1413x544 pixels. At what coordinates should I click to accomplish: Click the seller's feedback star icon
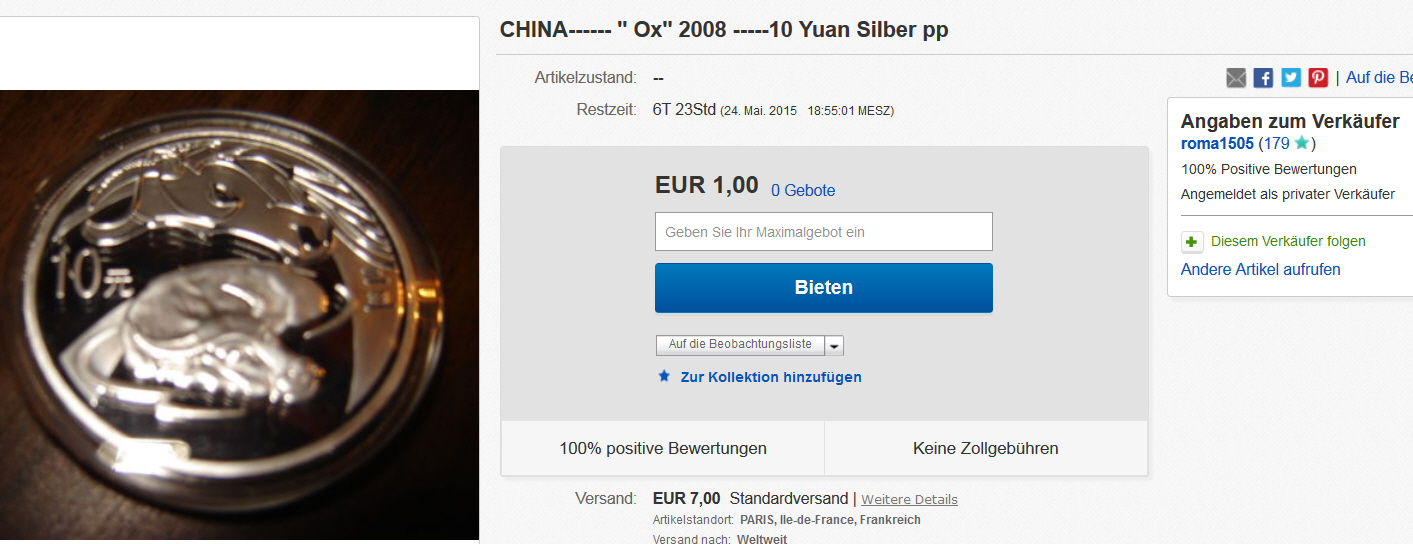point(1301,143)
